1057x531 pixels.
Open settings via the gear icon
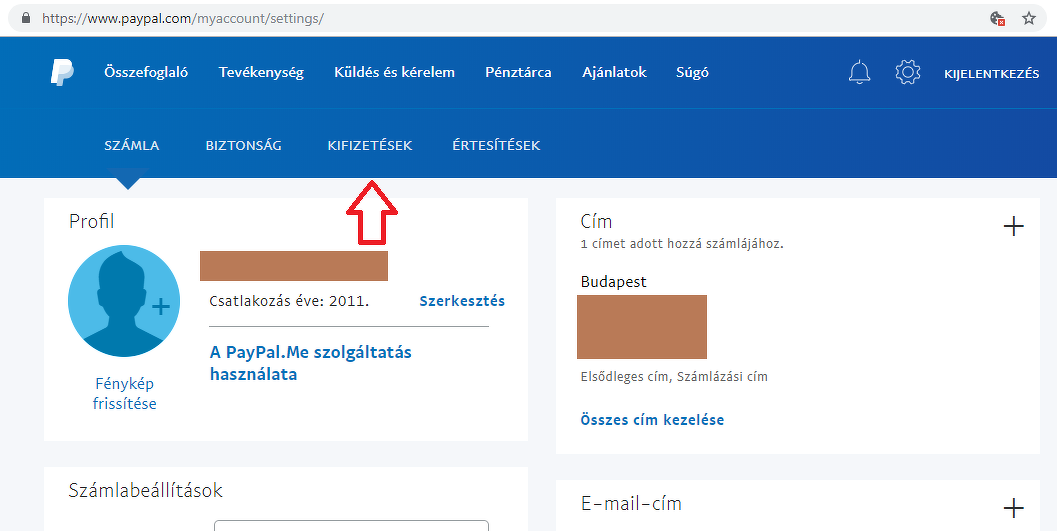(x=908, y=72)
